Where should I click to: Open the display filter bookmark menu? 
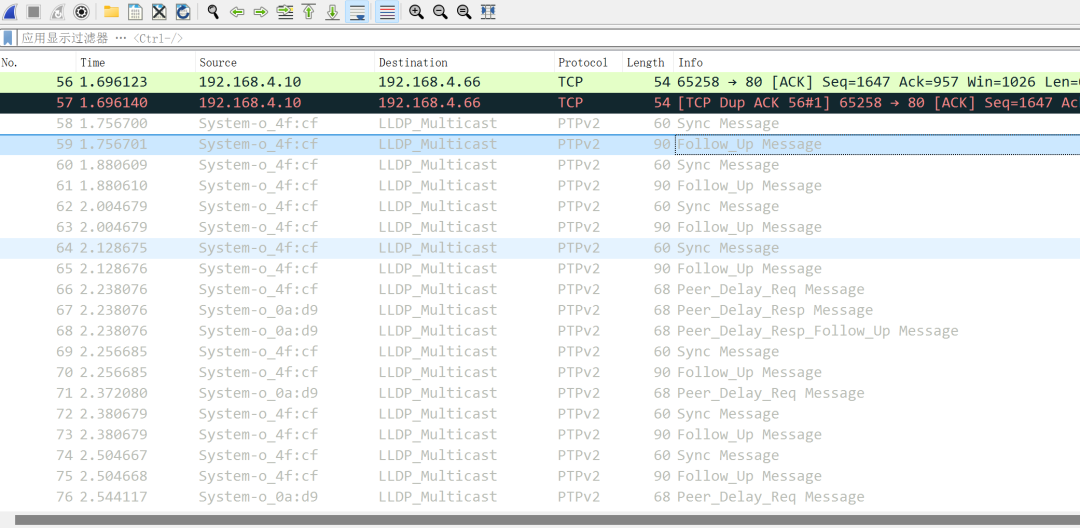8,38
